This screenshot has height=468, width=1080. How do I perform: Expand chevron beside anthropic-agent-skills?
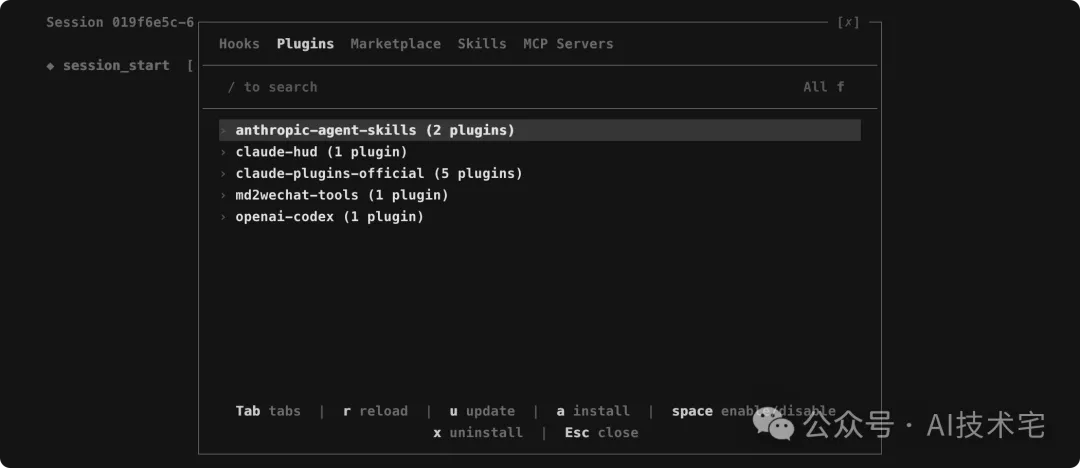click(223, 130)
